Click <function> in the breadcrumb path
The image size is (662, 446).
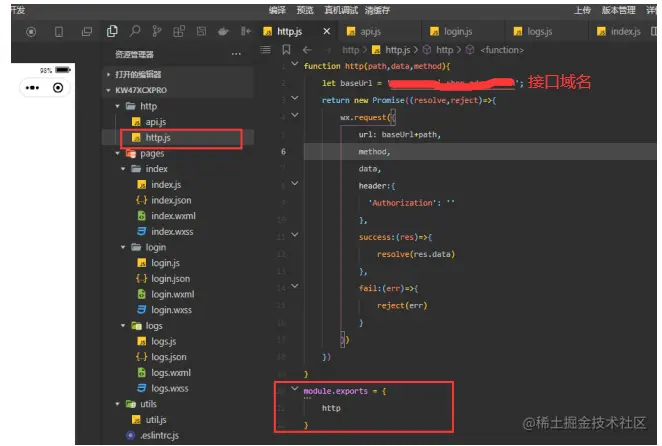(502, 50)
